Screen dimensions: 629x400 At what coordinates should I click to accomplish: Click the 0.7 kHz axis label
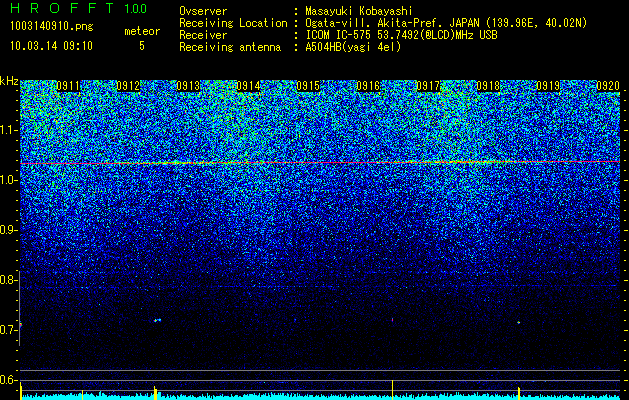pos(8,330)
